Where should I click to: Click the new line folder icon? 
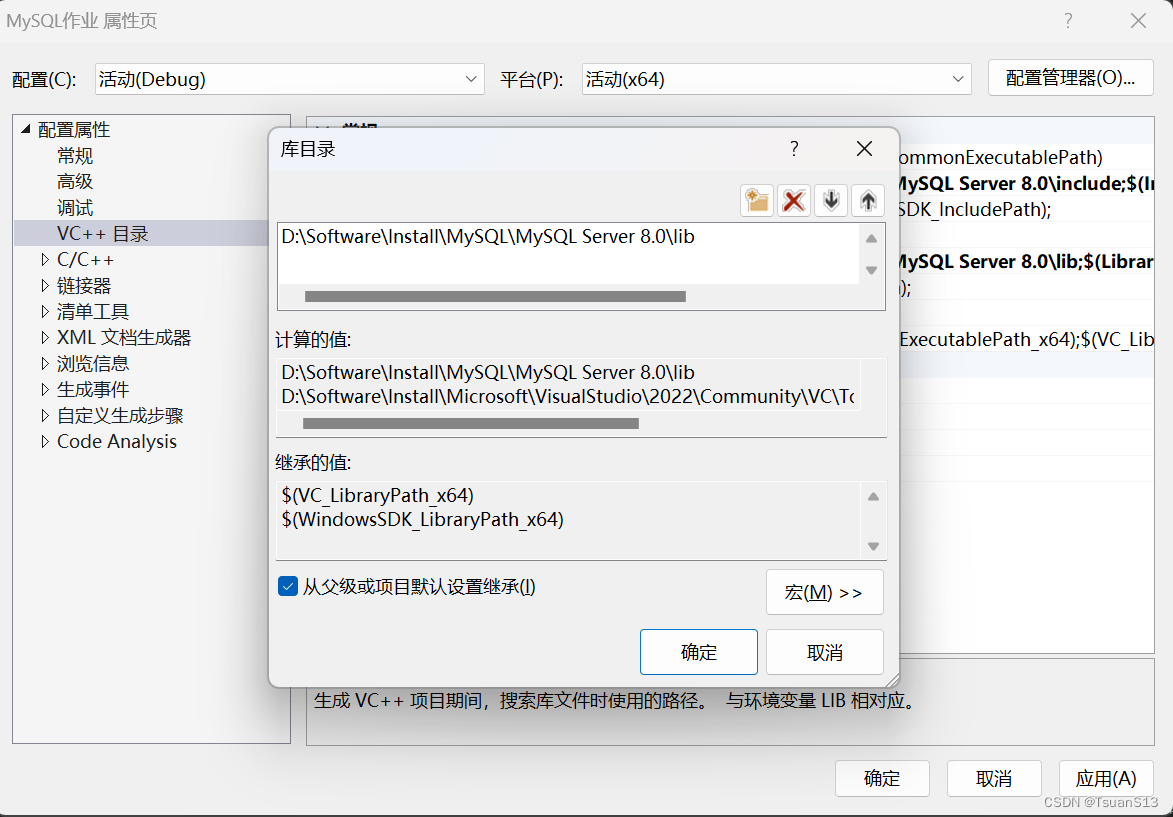pos(756,201)
